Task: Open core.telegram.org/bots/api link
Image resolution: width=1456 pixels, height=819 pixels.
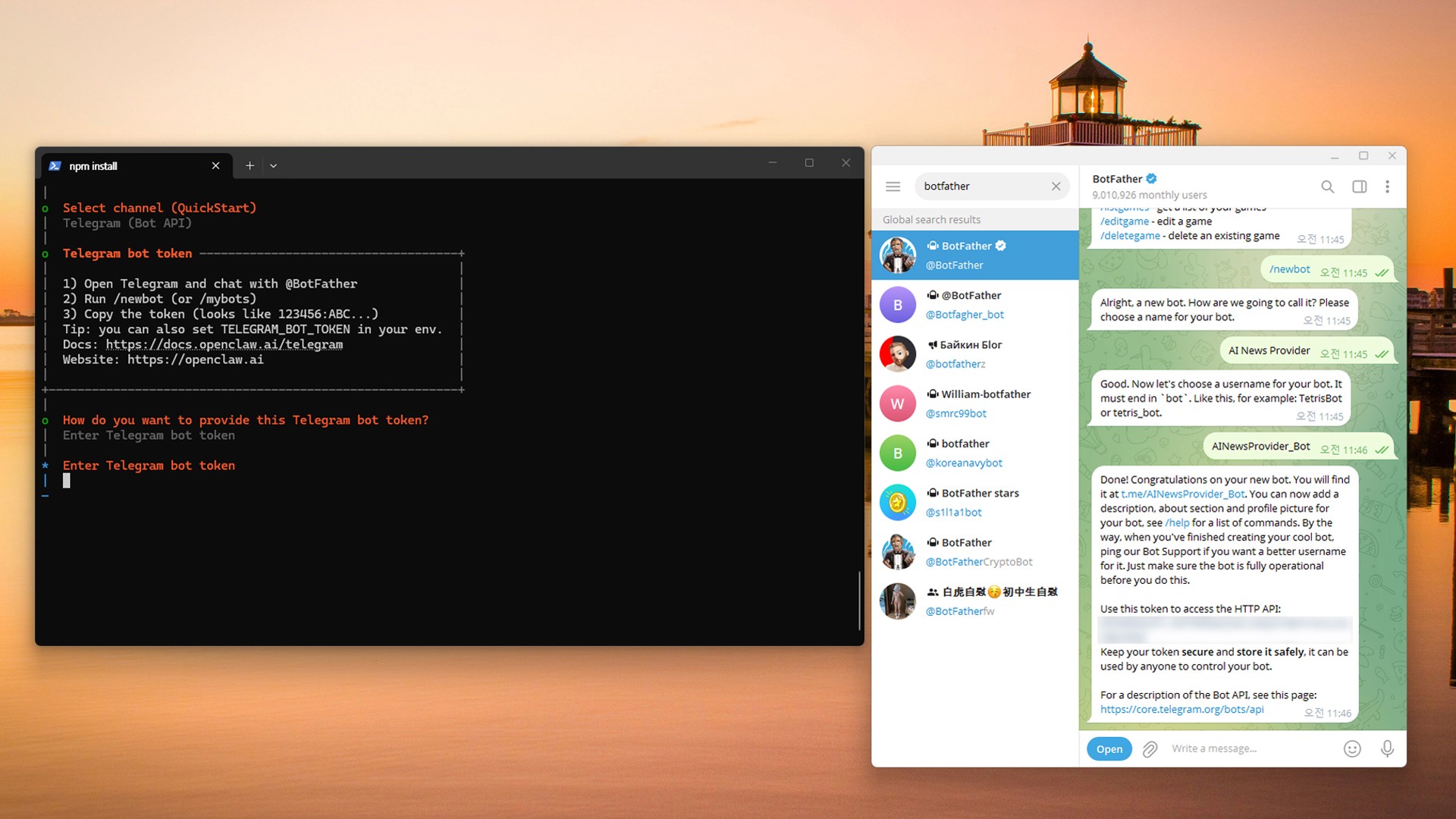Action: 1181,710
